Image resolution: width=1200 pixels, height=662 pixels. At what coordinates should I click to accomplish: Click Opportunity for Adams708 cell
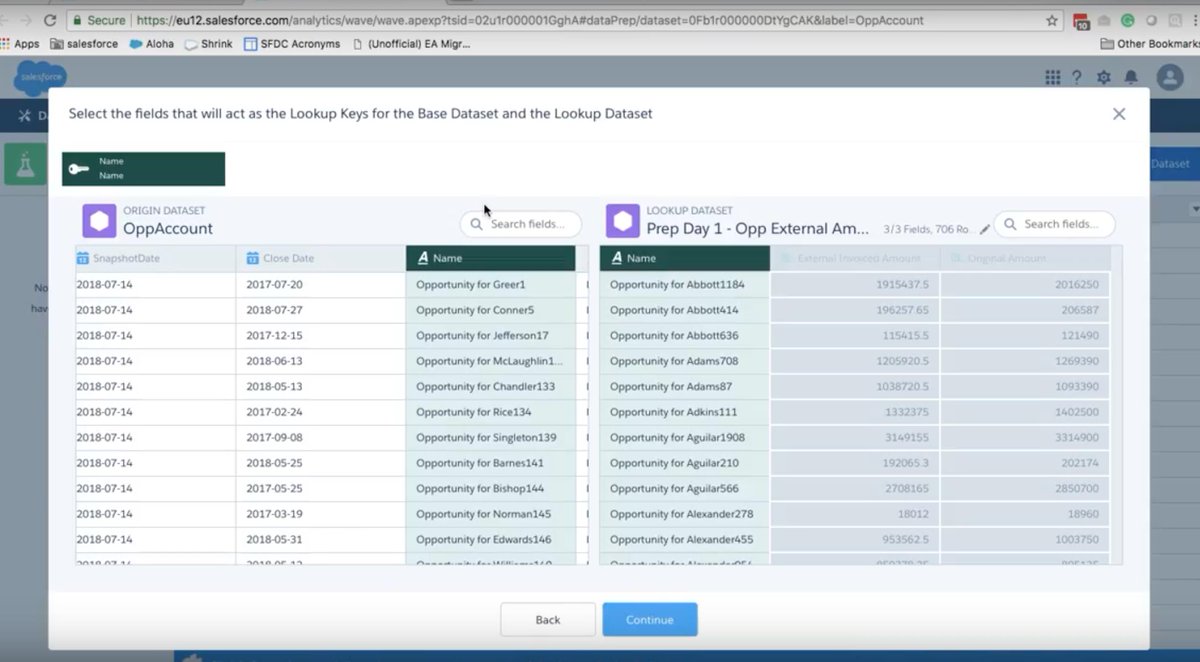click(x=685, y=361)
